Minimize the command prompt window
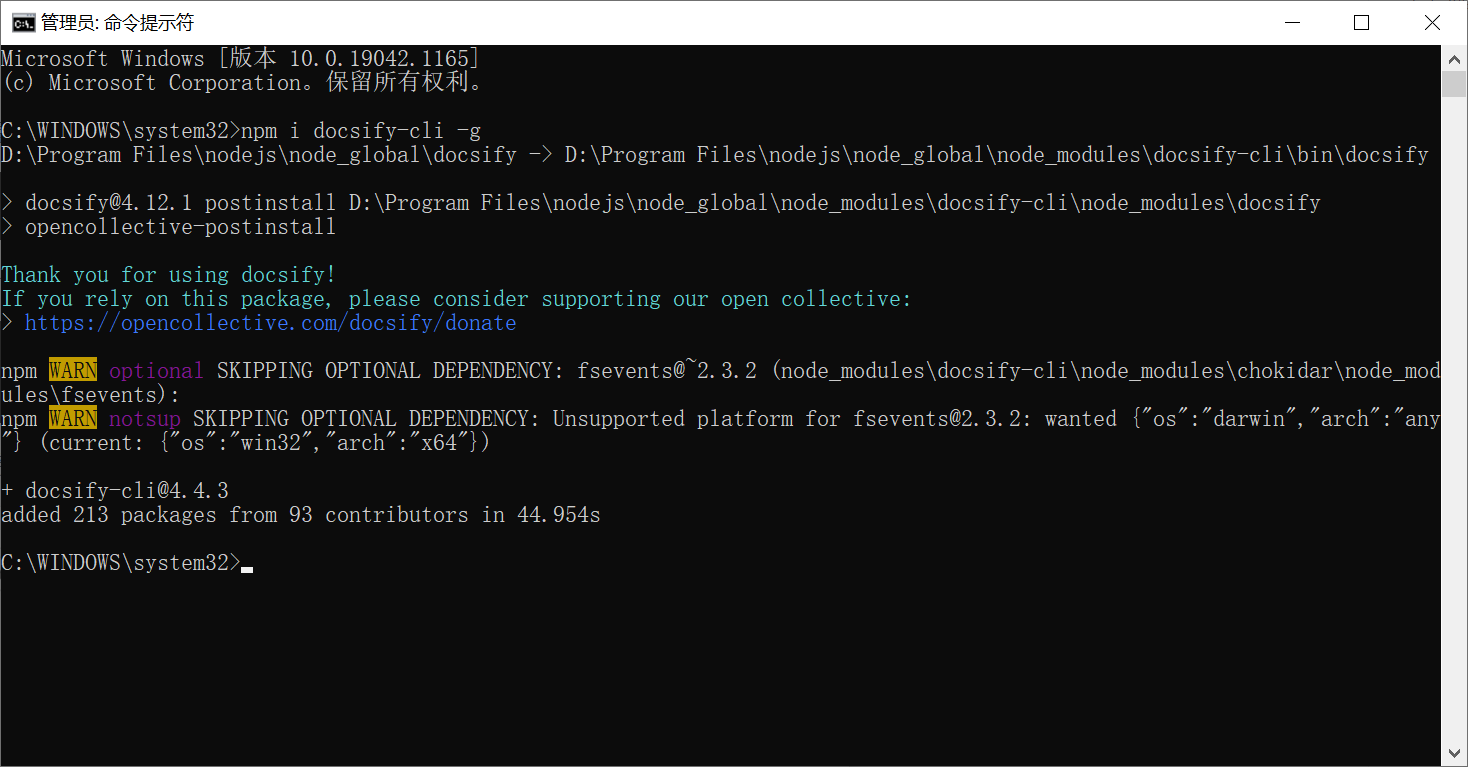Screen dimensions: 1468x767 click(1291, 22)
